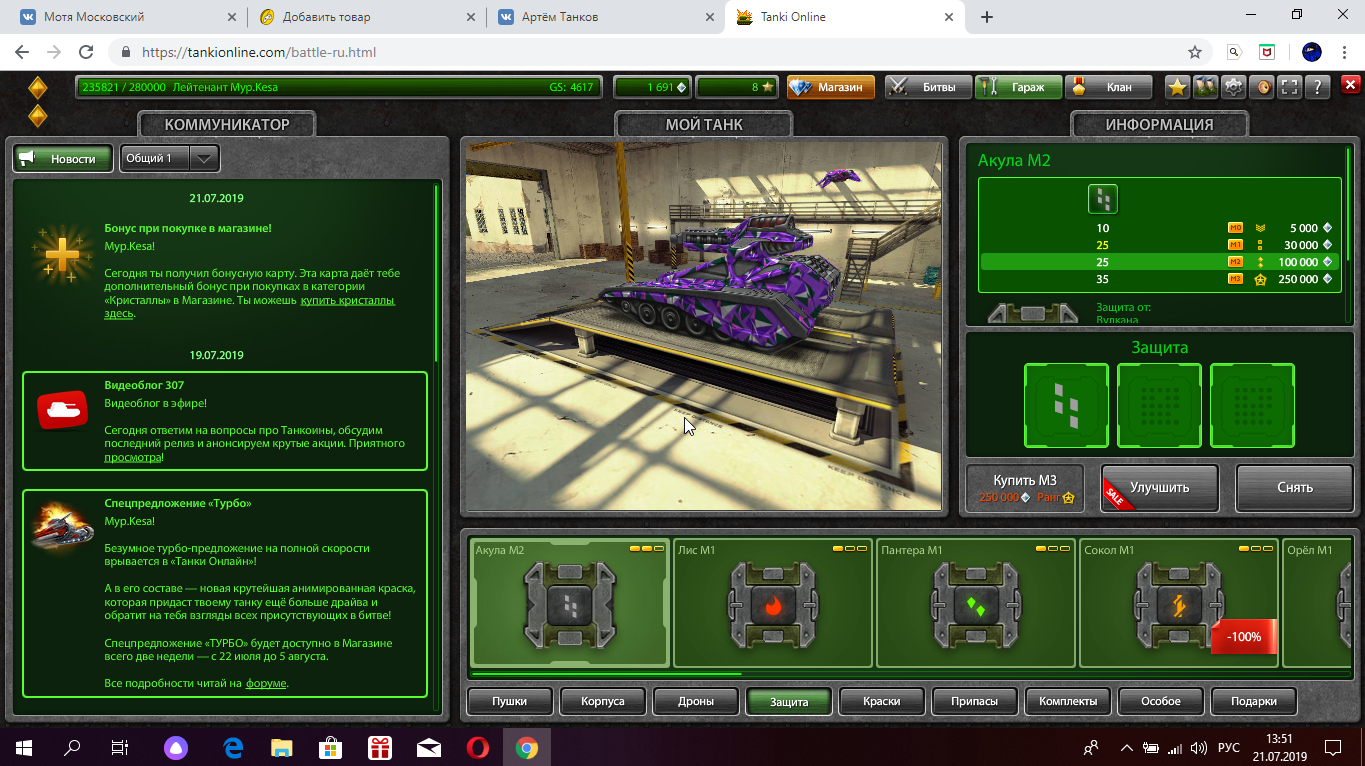
Task: Select the M1 upgrade row 30 000
Action: [1160, 245]
